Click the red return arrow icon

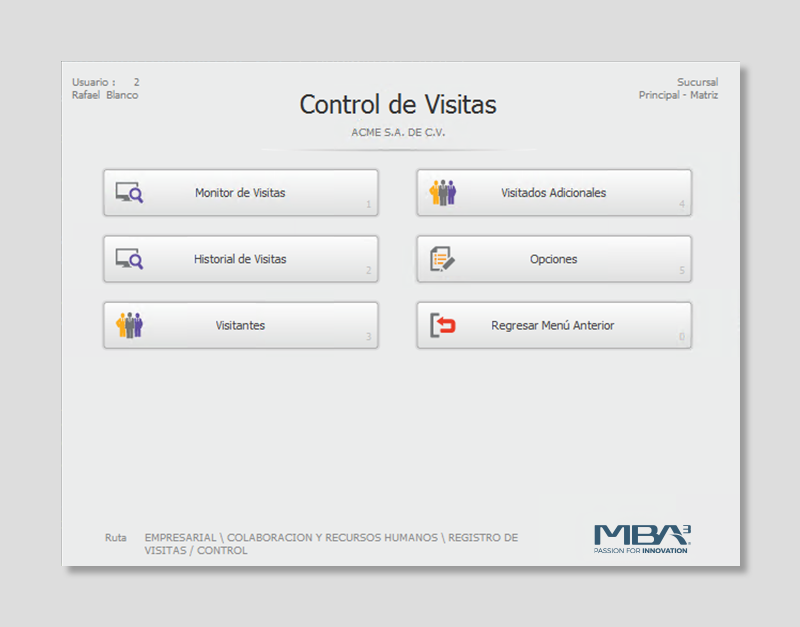pos(442,325)
